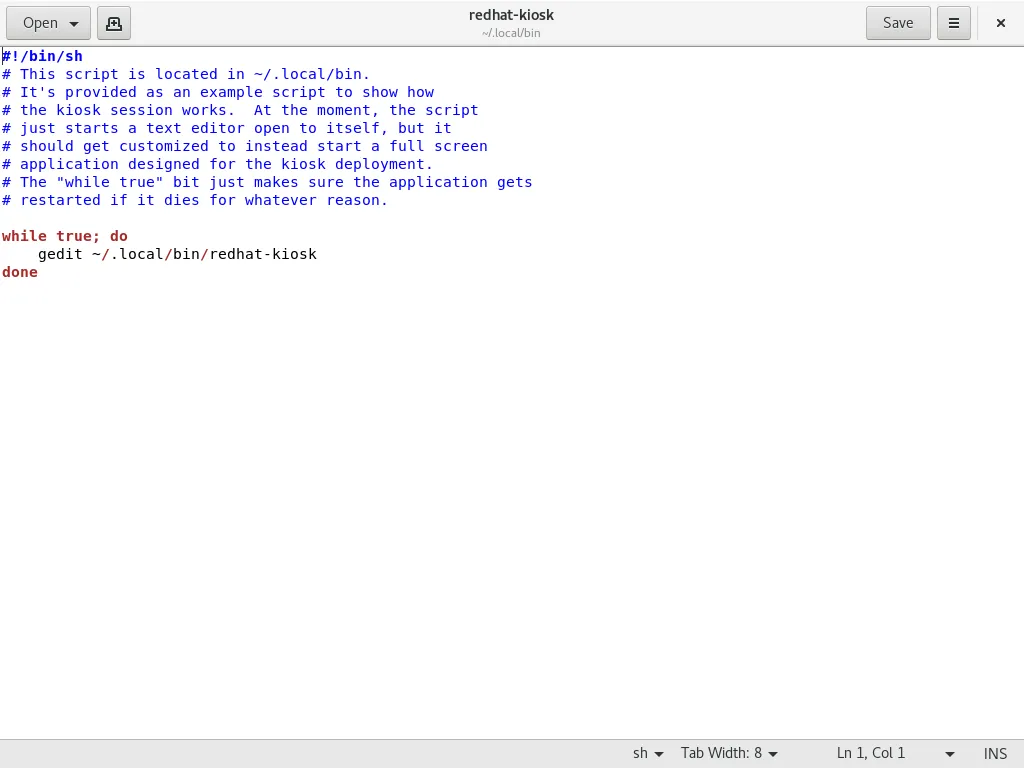Viewport: 1024px width, 768px height.
Task: Click the "while true; do" line
Action: (x=65, y=236)
